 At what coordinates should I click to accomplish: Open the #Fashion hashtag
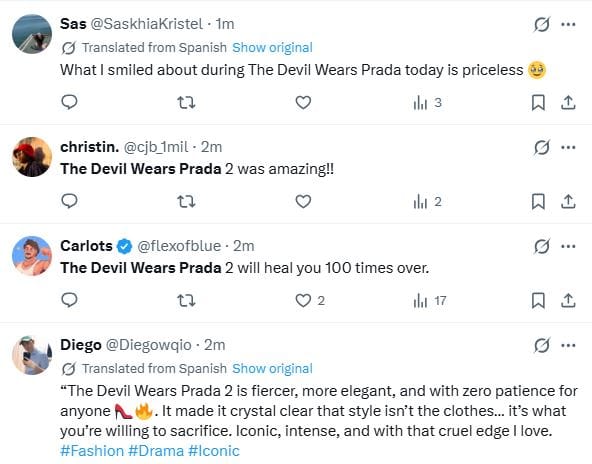[x=92, y=451]
